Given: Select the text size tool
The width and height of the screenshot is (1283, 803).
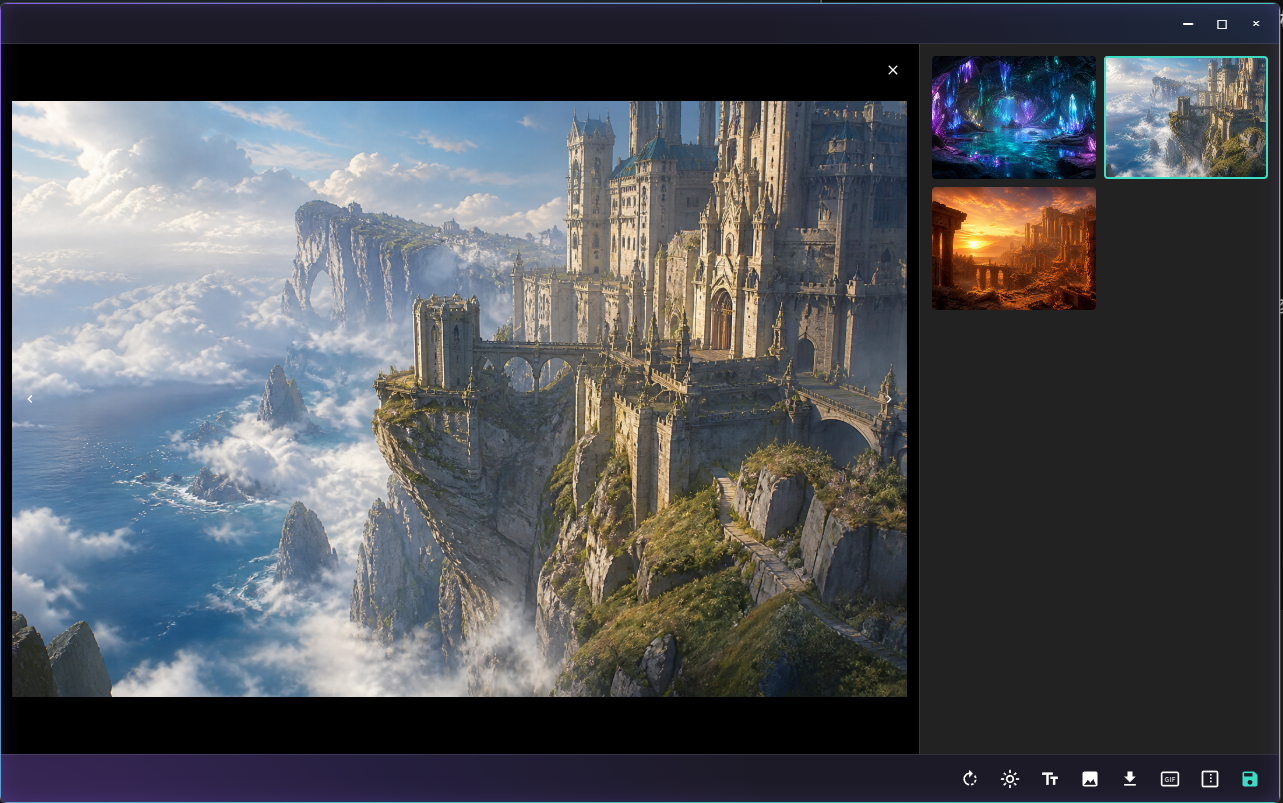Looking at the screenshot, I should click(1050, 779).
